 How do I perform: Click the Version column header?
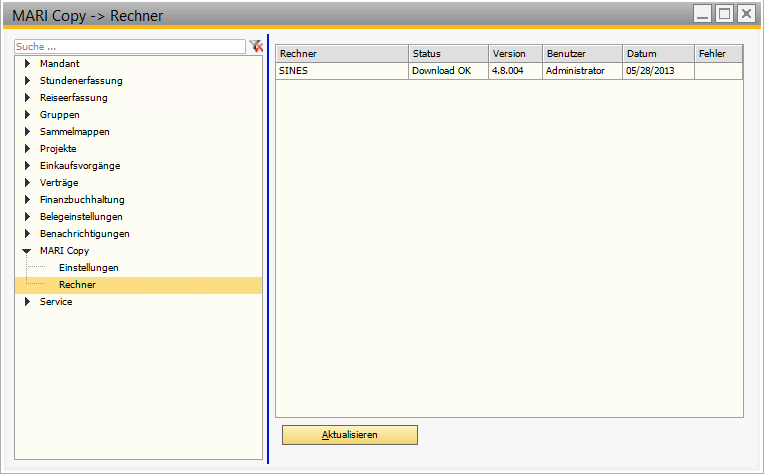click(x=515, y=54)
